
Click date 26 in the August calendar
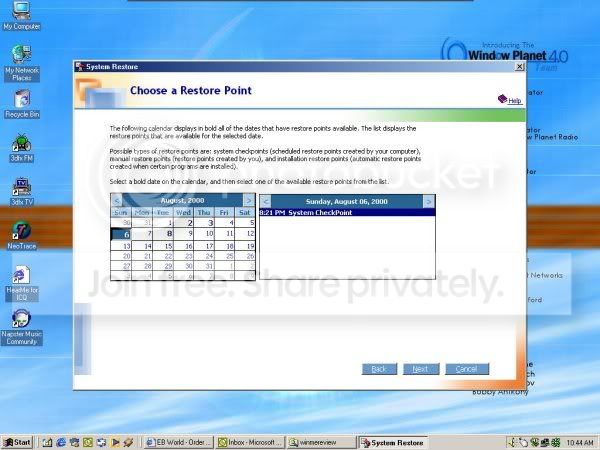click(245, 256)
